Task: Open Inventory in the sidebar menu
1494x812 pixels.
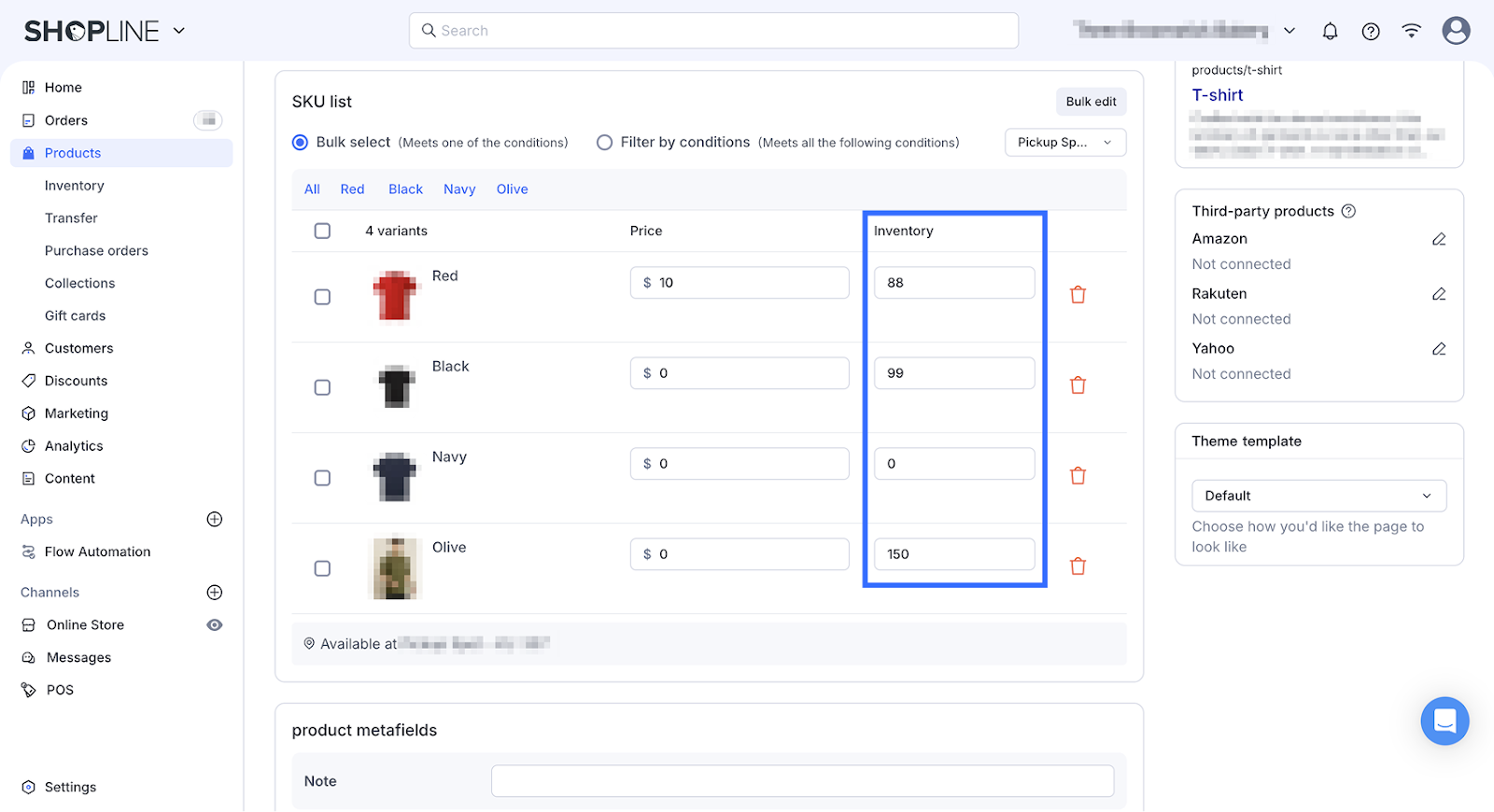Action: [75, 186]
